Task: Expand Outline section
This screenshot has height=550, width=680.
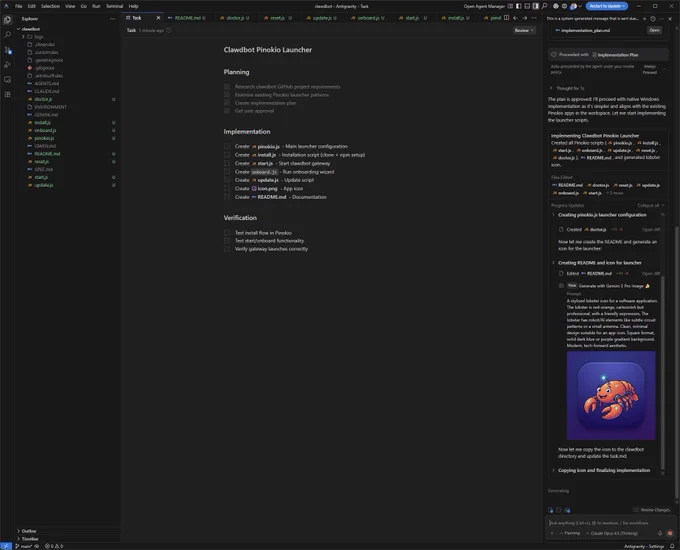Action: tap(29, 531)
